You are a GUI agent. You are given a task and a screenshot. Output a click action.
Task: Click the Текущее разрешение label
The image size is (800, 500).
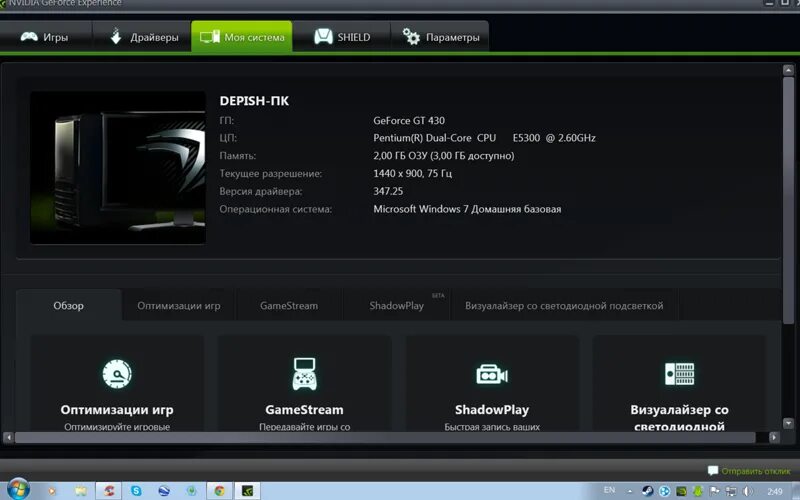pos(270,173)
